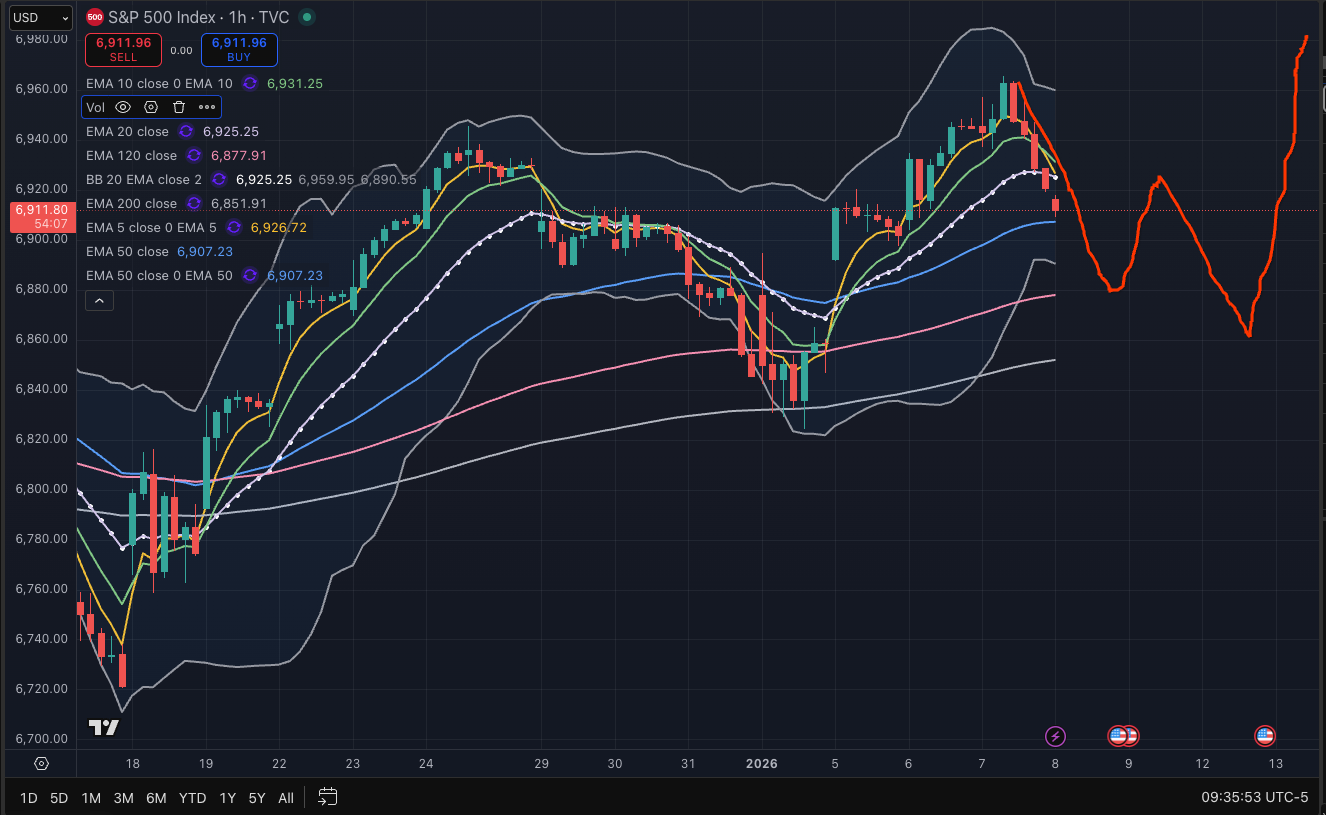The height and width of the screenshot is (815, 1326).
Task: Click the 0.00 spread between Sell and Buy
Action: [x=181, y=50]
